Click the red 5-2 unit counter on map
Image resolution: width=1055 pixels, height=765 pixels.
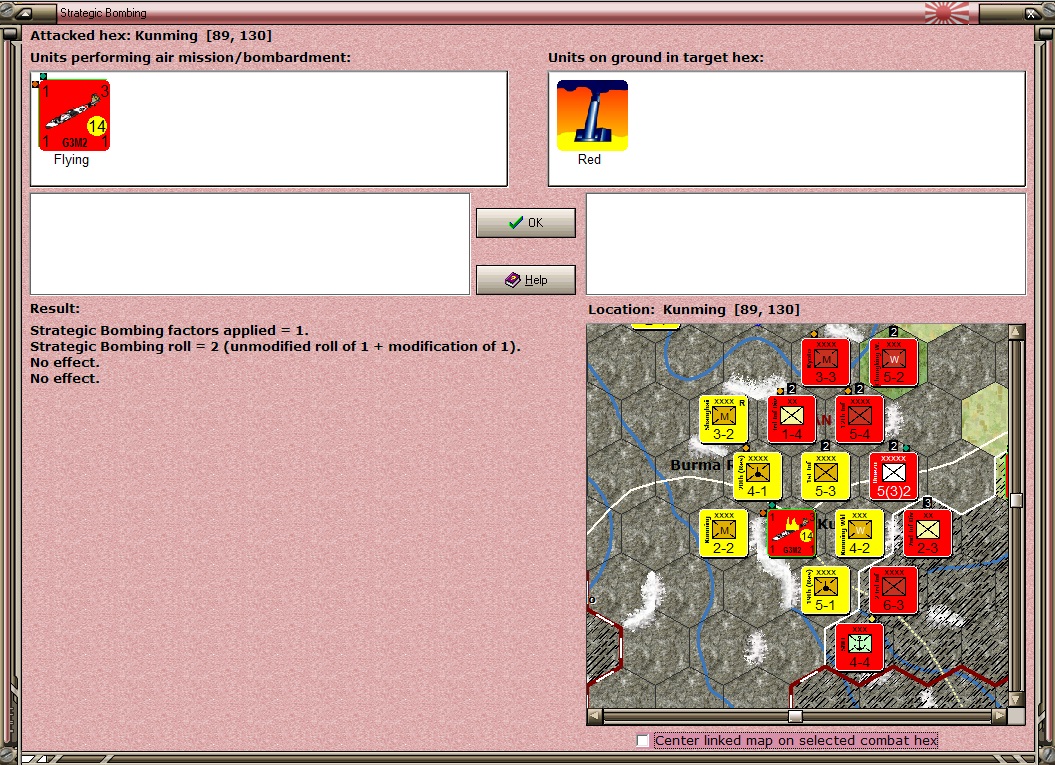click(x=894, y=362)
